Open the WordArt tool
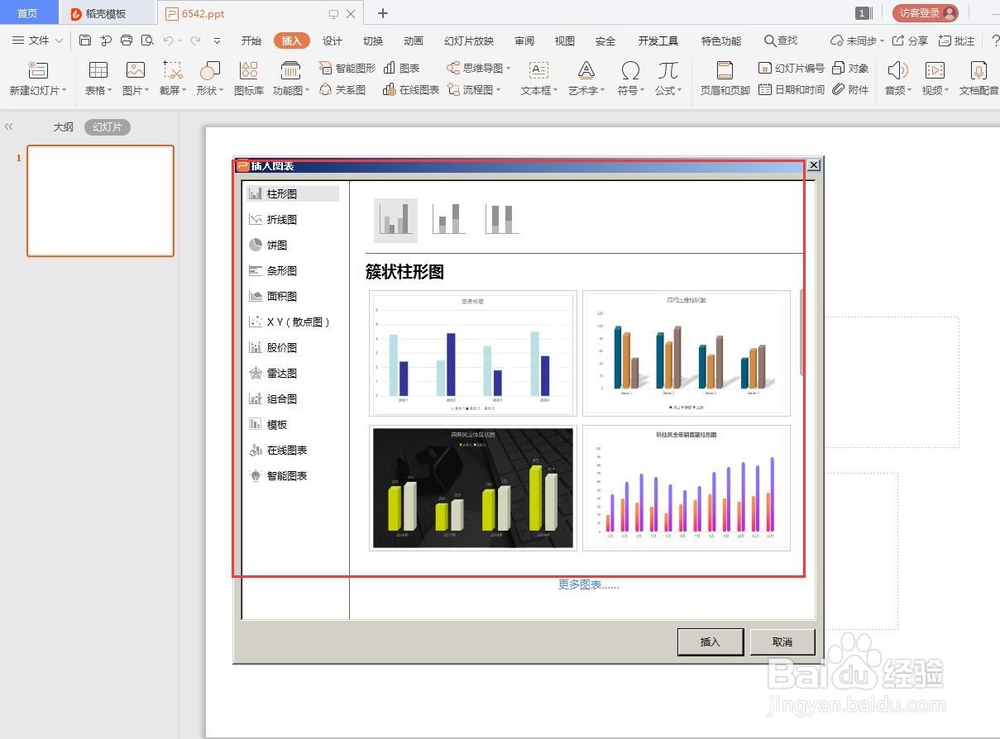This screenshot has height=739, width=1000. coord(586,70)
